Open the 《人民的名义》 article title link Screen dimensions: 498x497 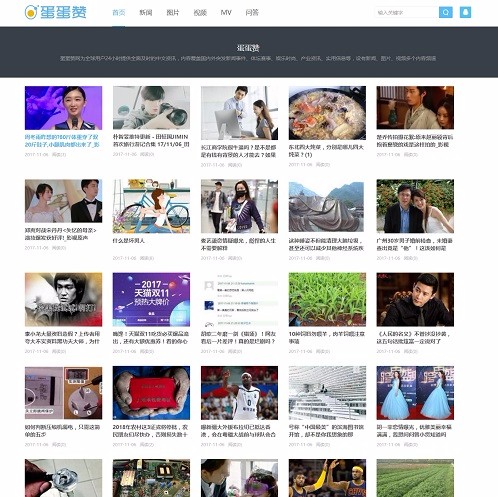(413, 337)
